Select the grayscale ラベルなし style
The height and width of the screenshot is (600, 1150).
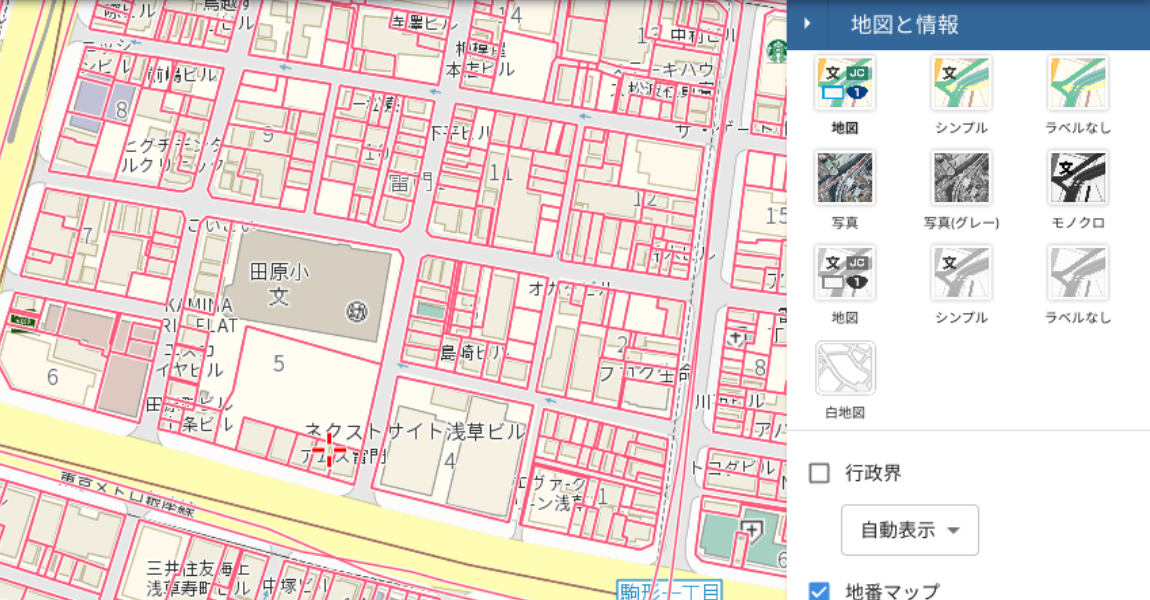click(x=1077, y=271)
